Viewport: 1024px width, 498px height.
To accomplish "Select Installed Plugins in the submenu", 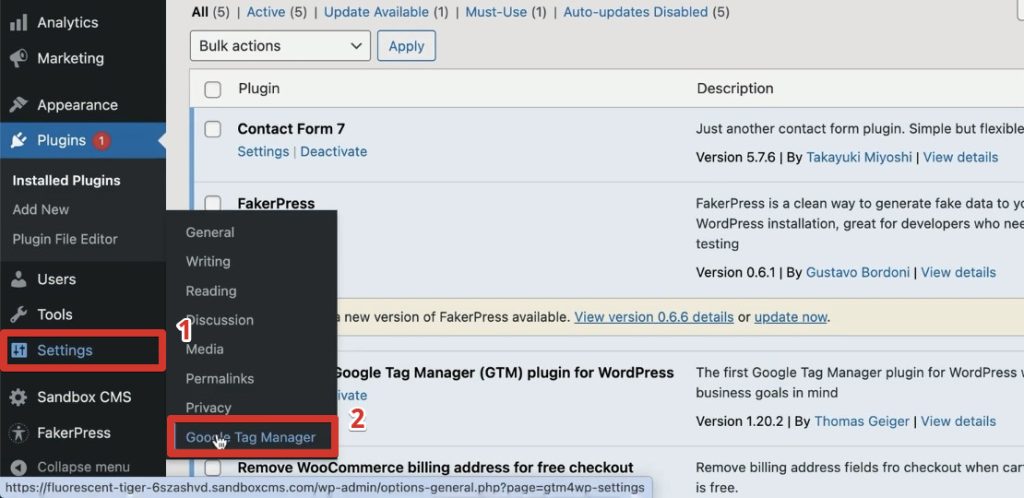I will coord(67,181).
